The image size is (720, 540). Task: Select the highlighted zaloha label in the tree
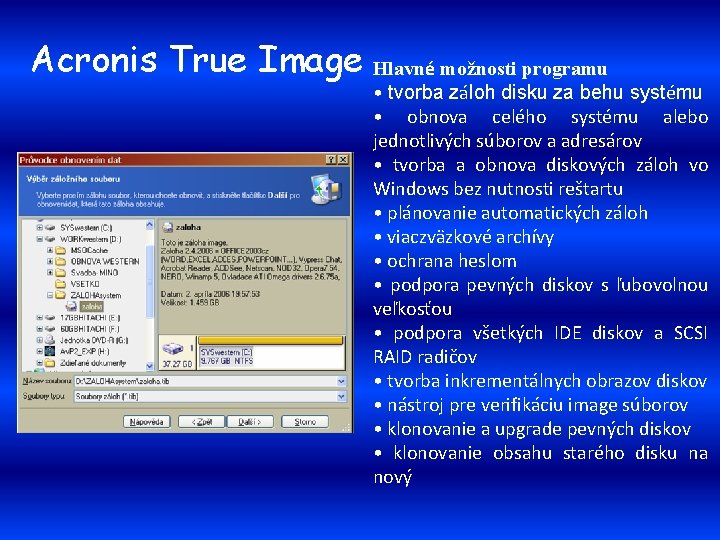click(92, 307)
